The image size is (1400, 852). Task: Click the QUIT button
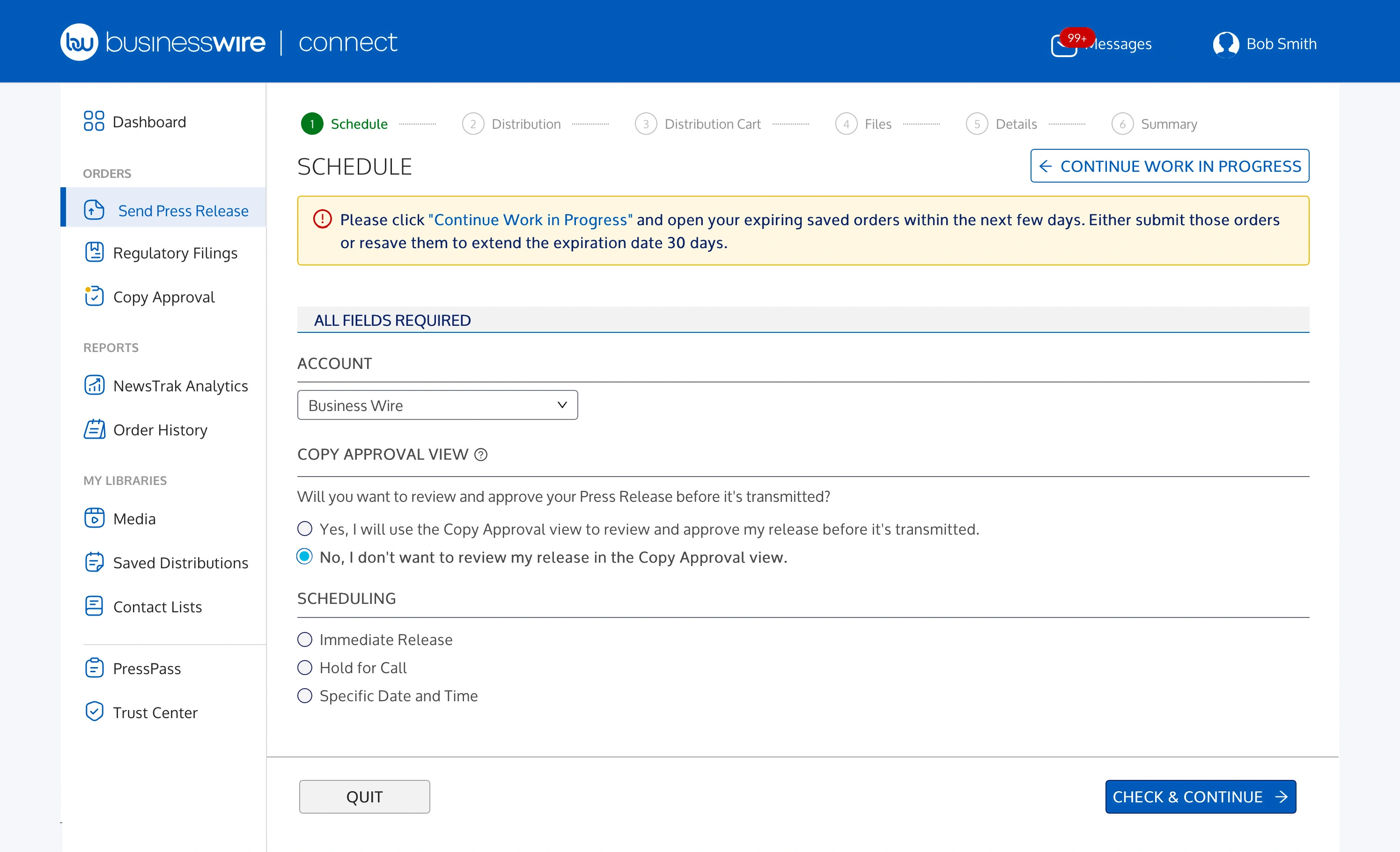click(364, 797)
